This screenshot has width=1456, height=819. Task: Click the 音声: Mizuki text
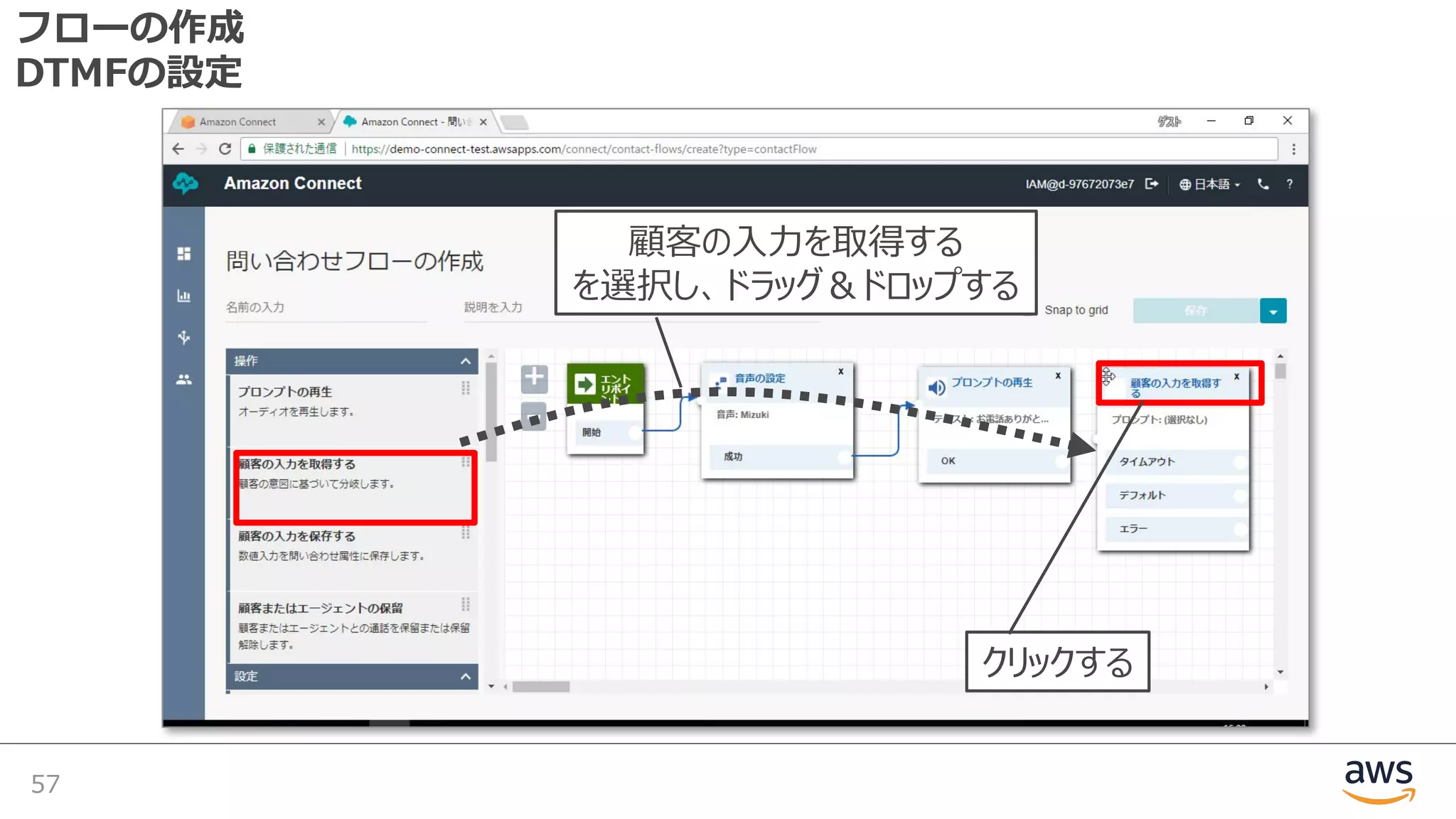742,414
